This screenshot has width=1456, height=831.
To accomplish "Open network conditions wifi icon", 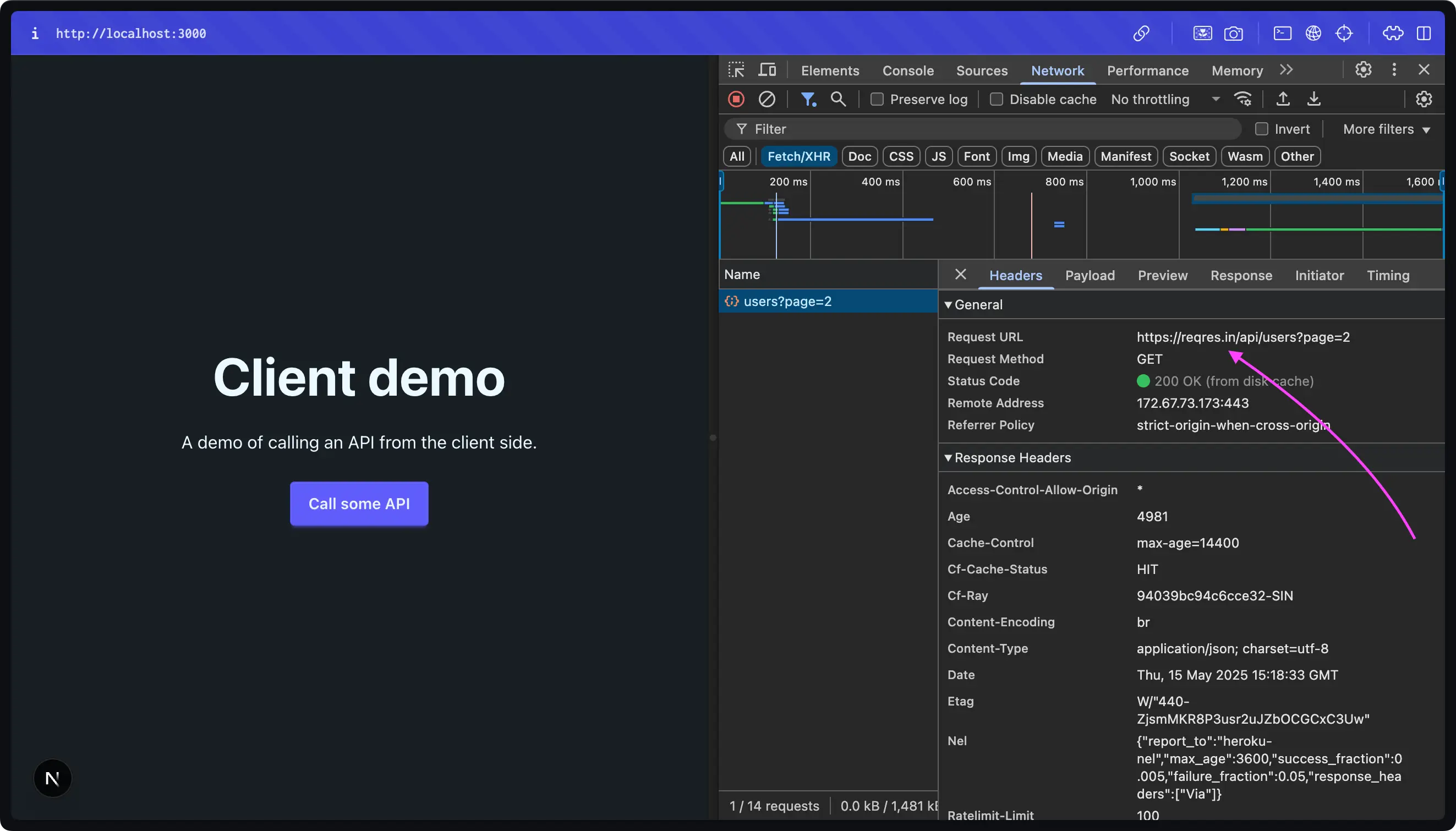I will point(1242,99).
